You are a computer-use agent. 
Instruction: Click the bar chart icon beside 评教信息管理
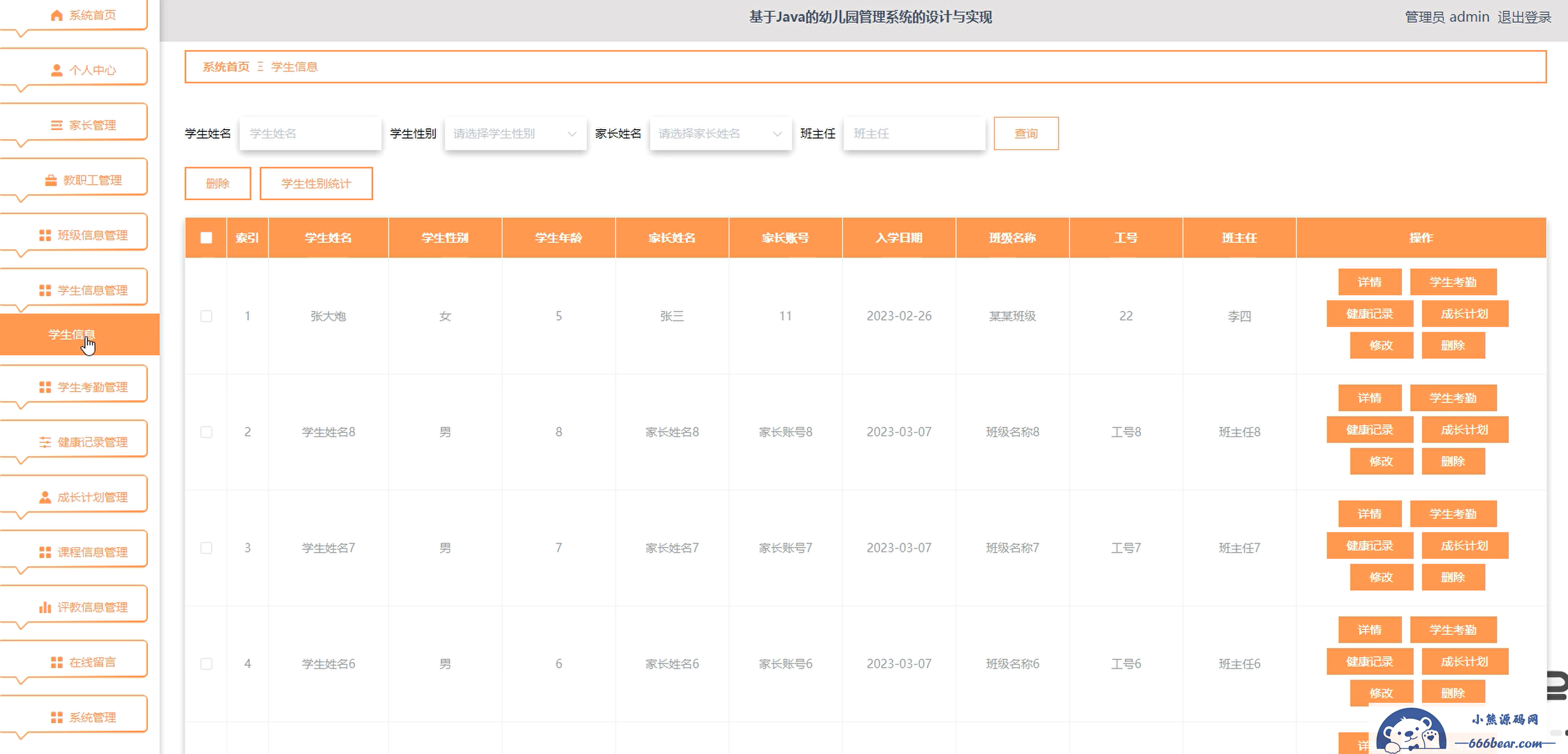tap(45, 607)
